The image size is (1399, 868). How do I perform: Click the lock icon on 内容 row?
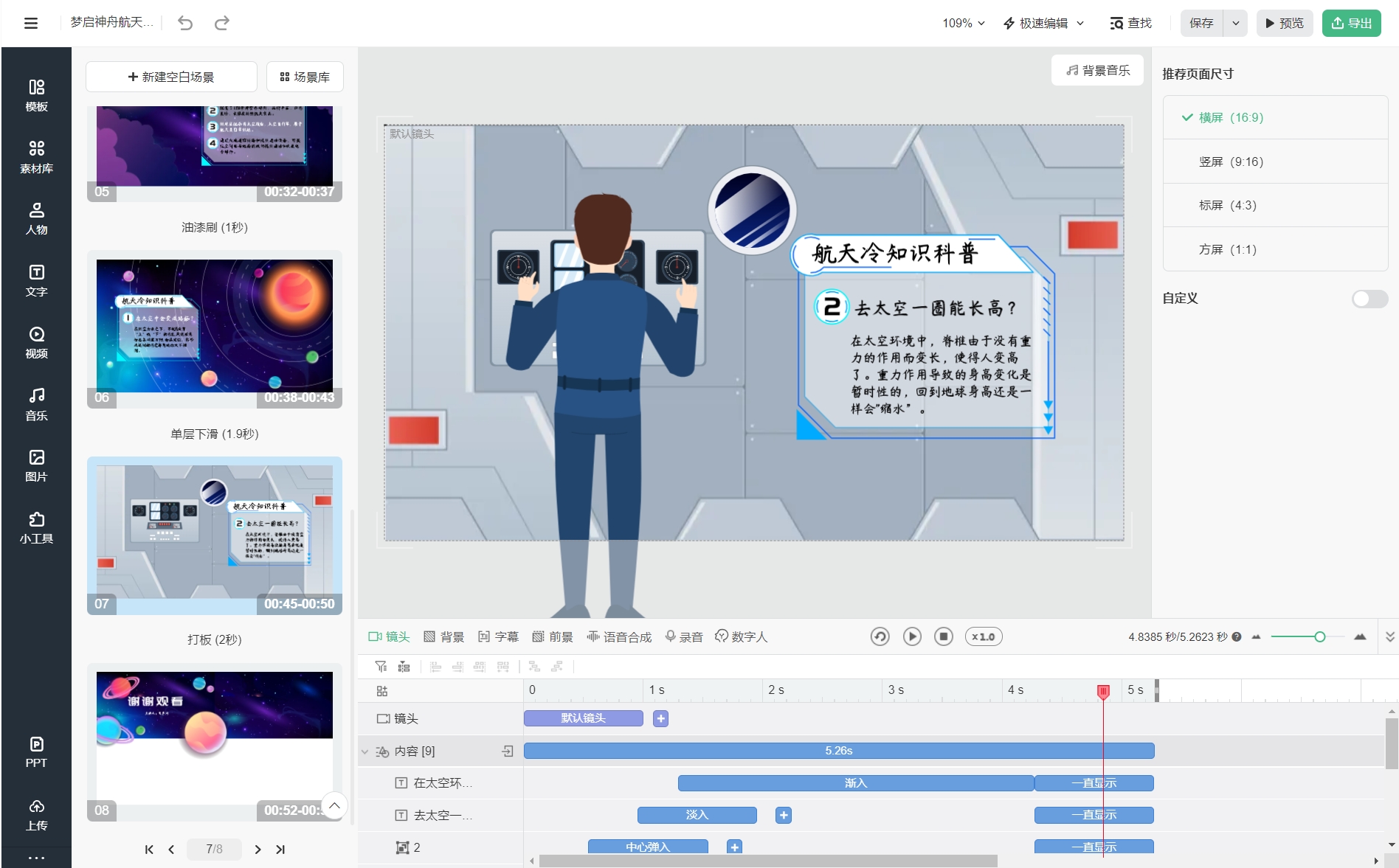point(508,751)
